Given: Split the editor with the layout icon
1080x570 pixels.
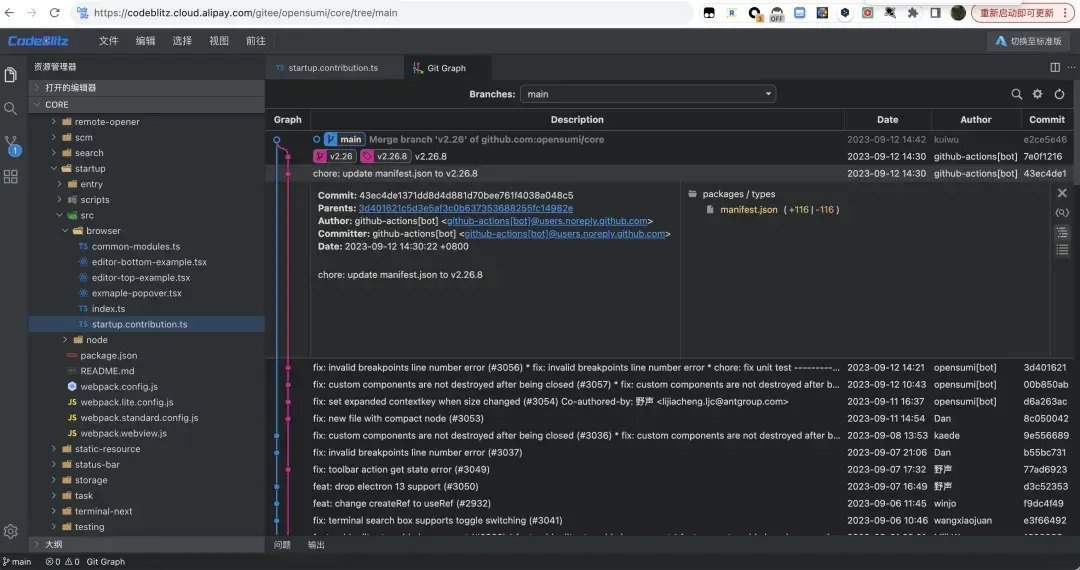Looking at the screenshot, I should 1055,68.
